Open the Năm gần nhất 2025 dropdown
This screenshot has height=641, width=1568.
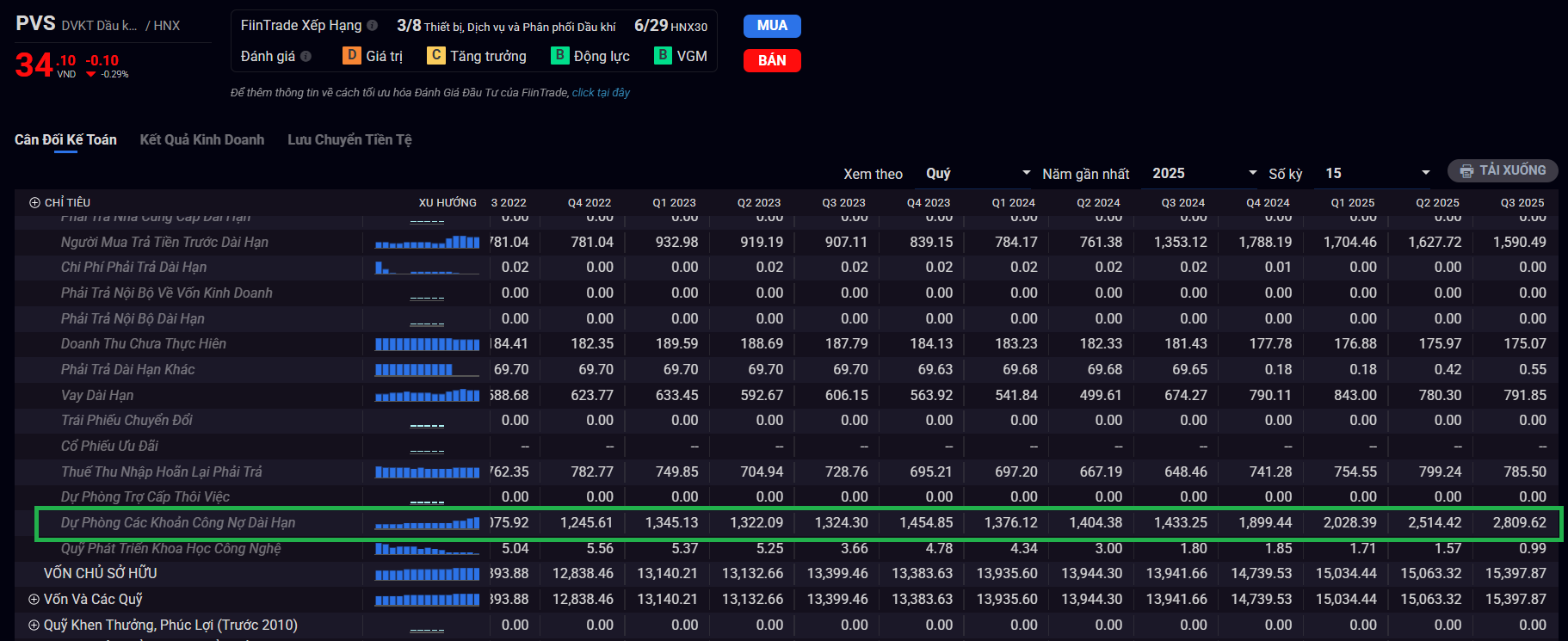[x=1203, y=174]
